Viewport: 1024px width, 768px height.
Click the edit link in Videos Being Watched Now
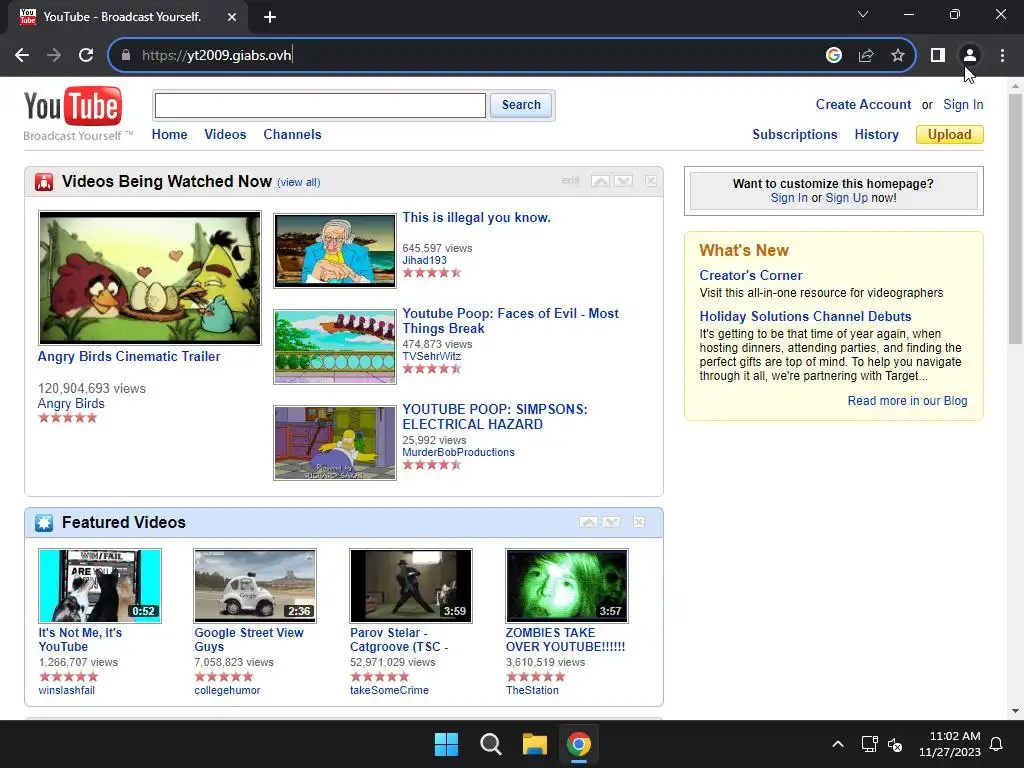coord(570,181)
